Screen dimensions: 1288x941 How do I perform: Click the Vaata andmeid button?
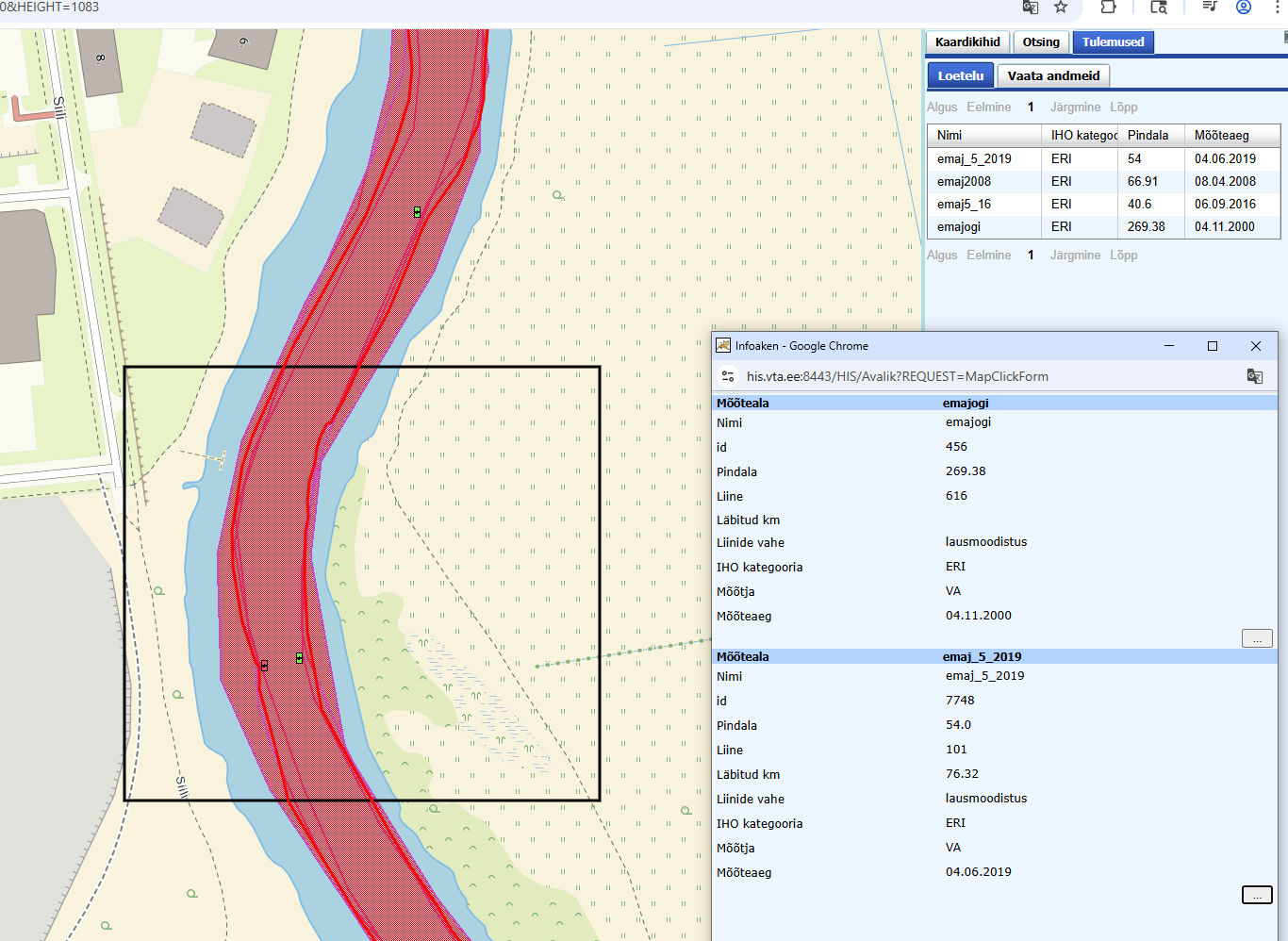[x=1053, y=76]
